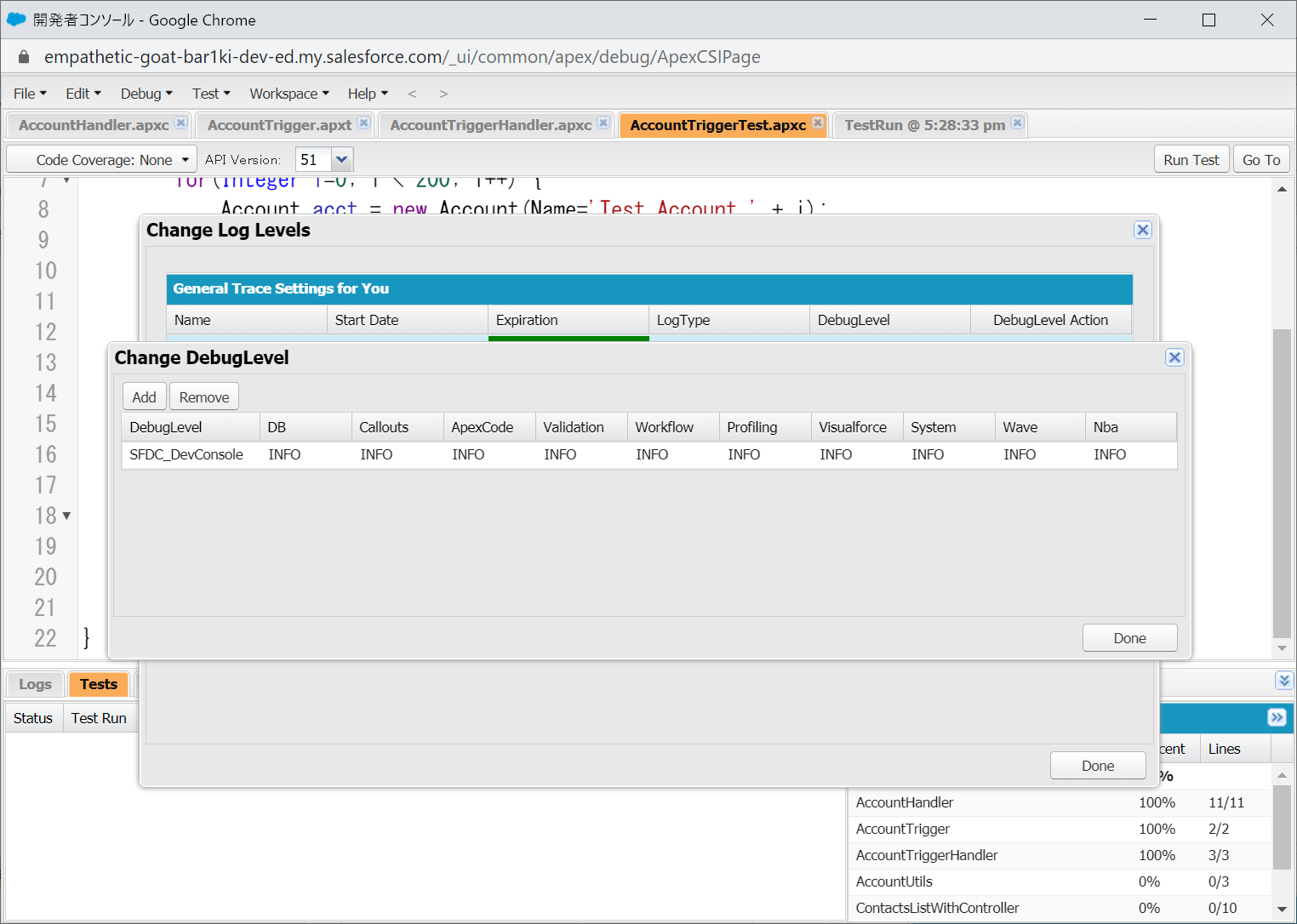The width and height of the screenshot is (1297, 924).
Task: Click the Status column header in Tests
Action: click(33, 718)
